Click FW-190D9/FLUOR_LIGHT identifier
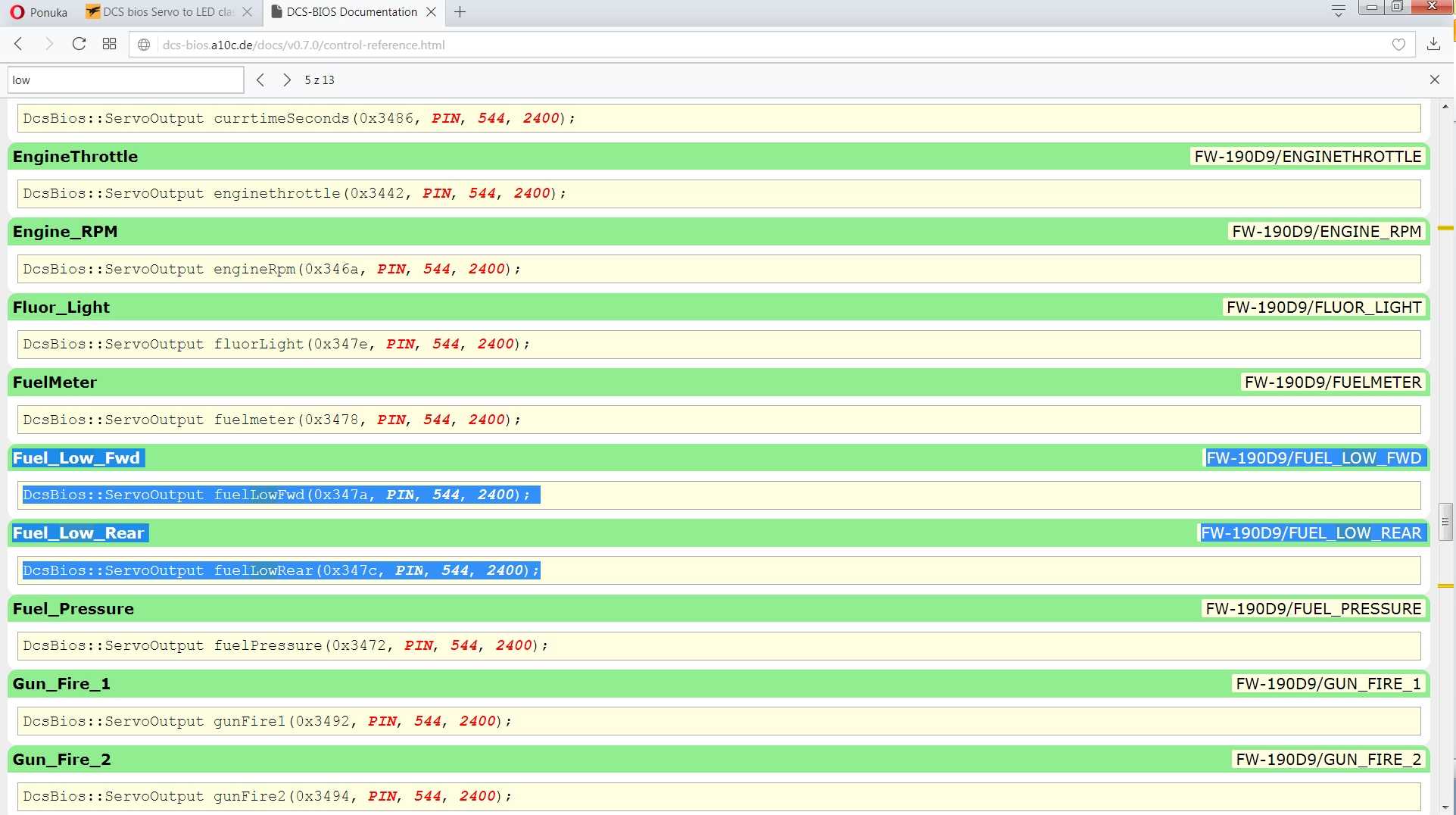 [x=1323, y=308]
